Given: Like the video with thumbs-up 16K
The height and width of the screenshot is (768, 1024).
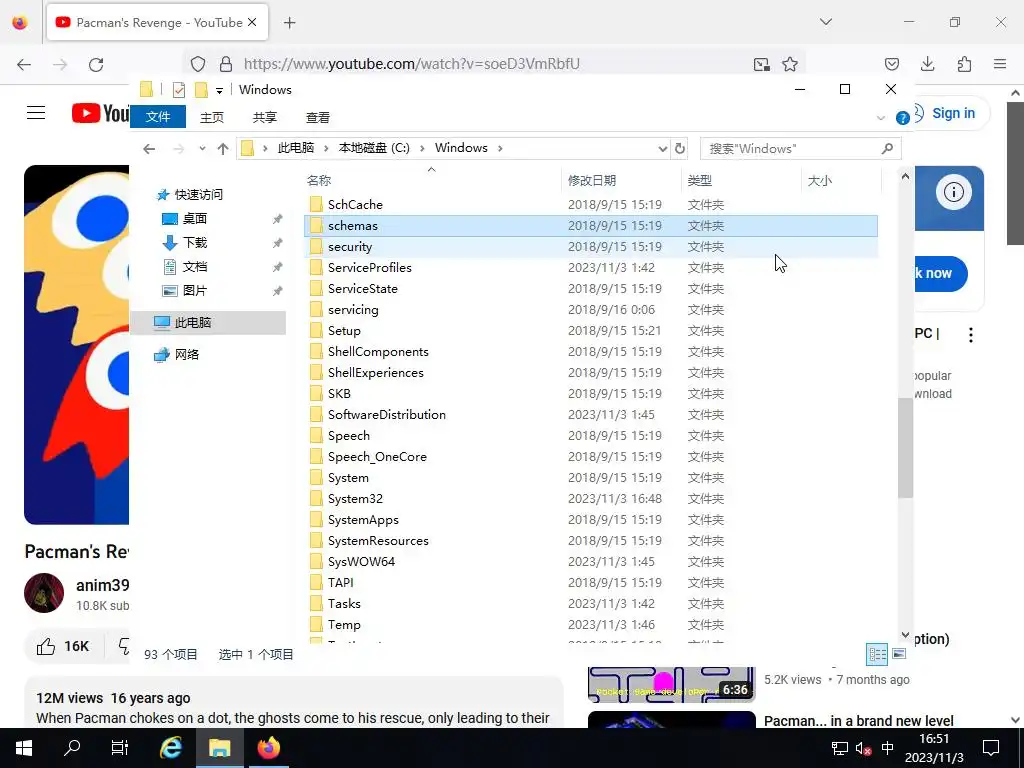Looking at the screenshot, I should point(63,647).
